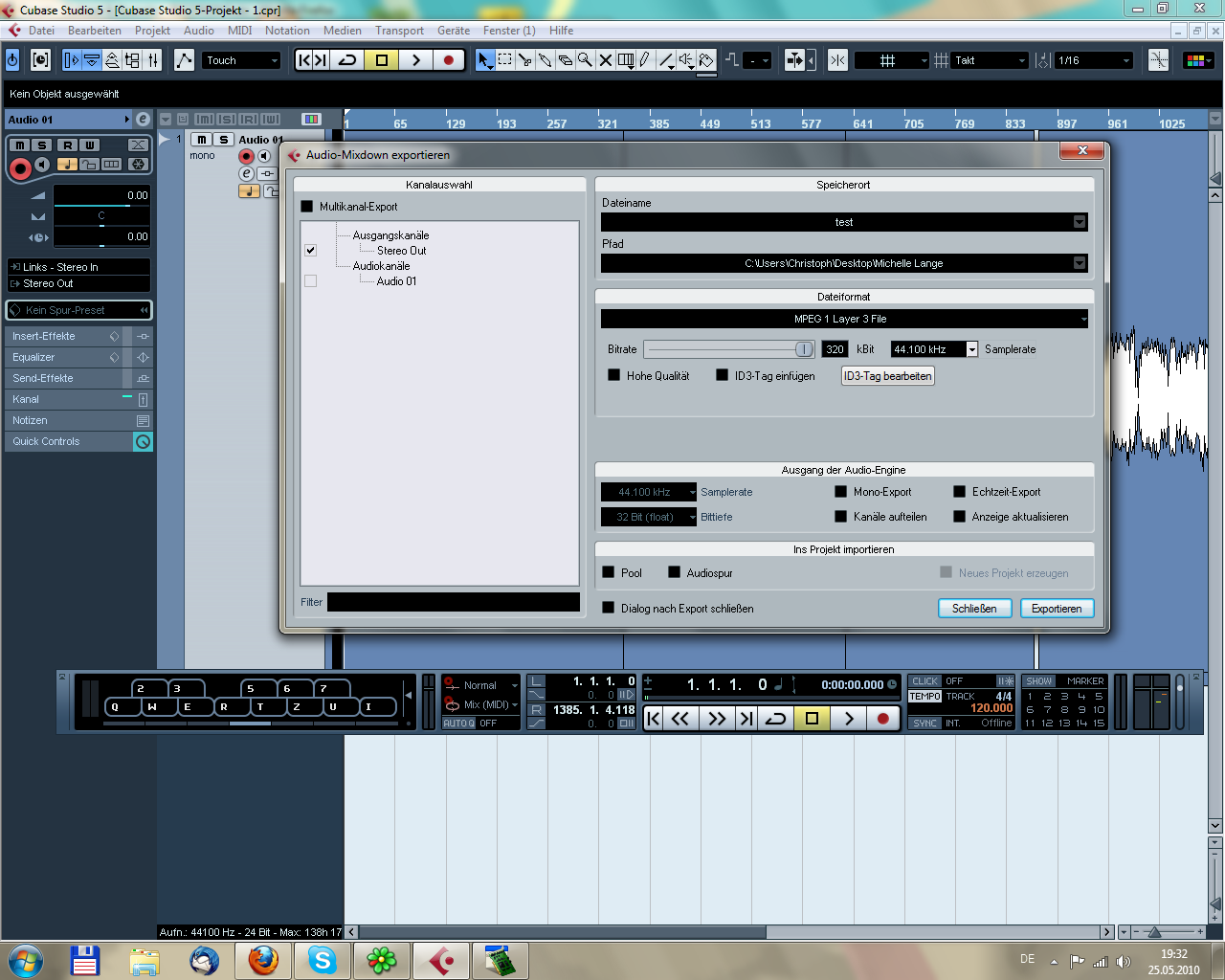Image resolution: width=1225 pixels, height=980 pixels.
Task: Select the Object Selection arrow tool
Action: coord(485,60)
